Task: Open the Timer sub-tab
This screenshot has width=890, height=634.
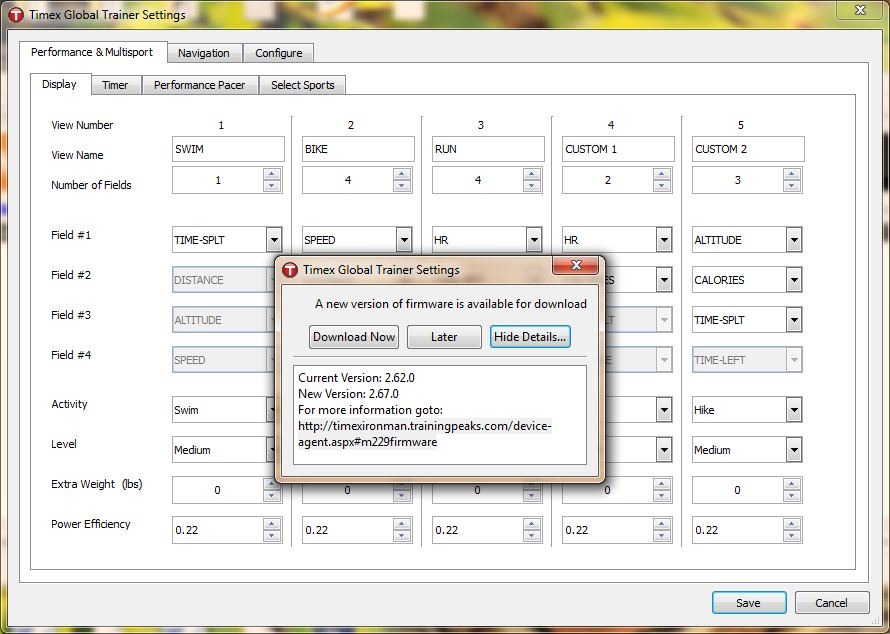Action: [x=115, y=85]
